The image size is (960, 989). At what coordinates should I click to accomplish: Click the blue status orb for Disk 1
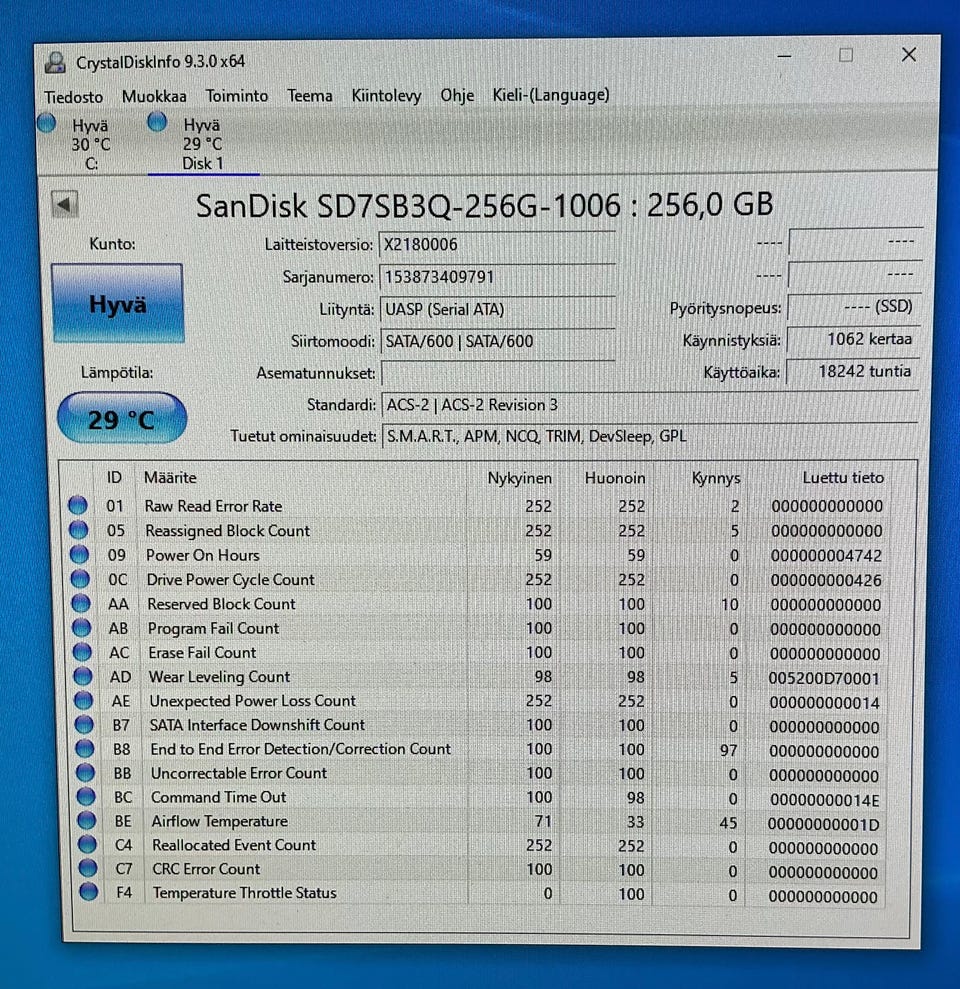click(x=157, y=121)
